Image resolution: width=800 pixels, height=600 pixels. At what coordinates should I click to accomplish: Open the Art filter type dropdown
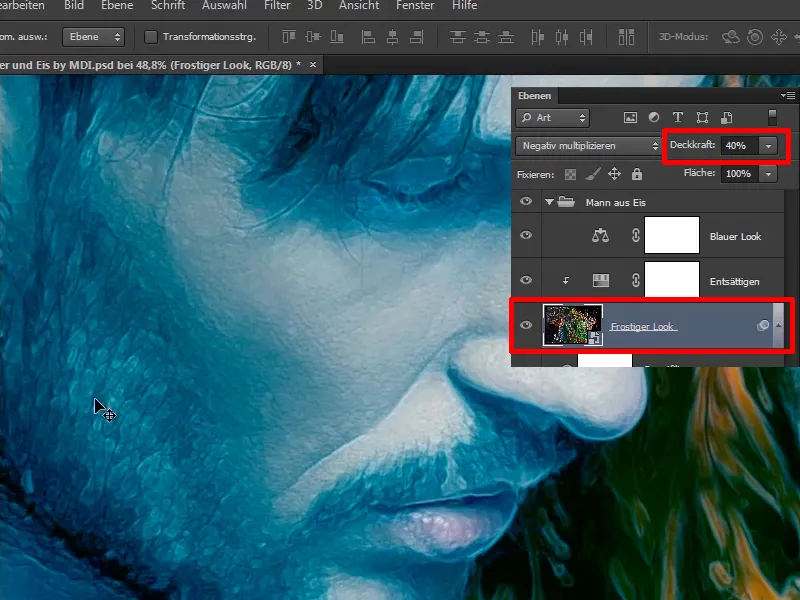coord(553,118)
